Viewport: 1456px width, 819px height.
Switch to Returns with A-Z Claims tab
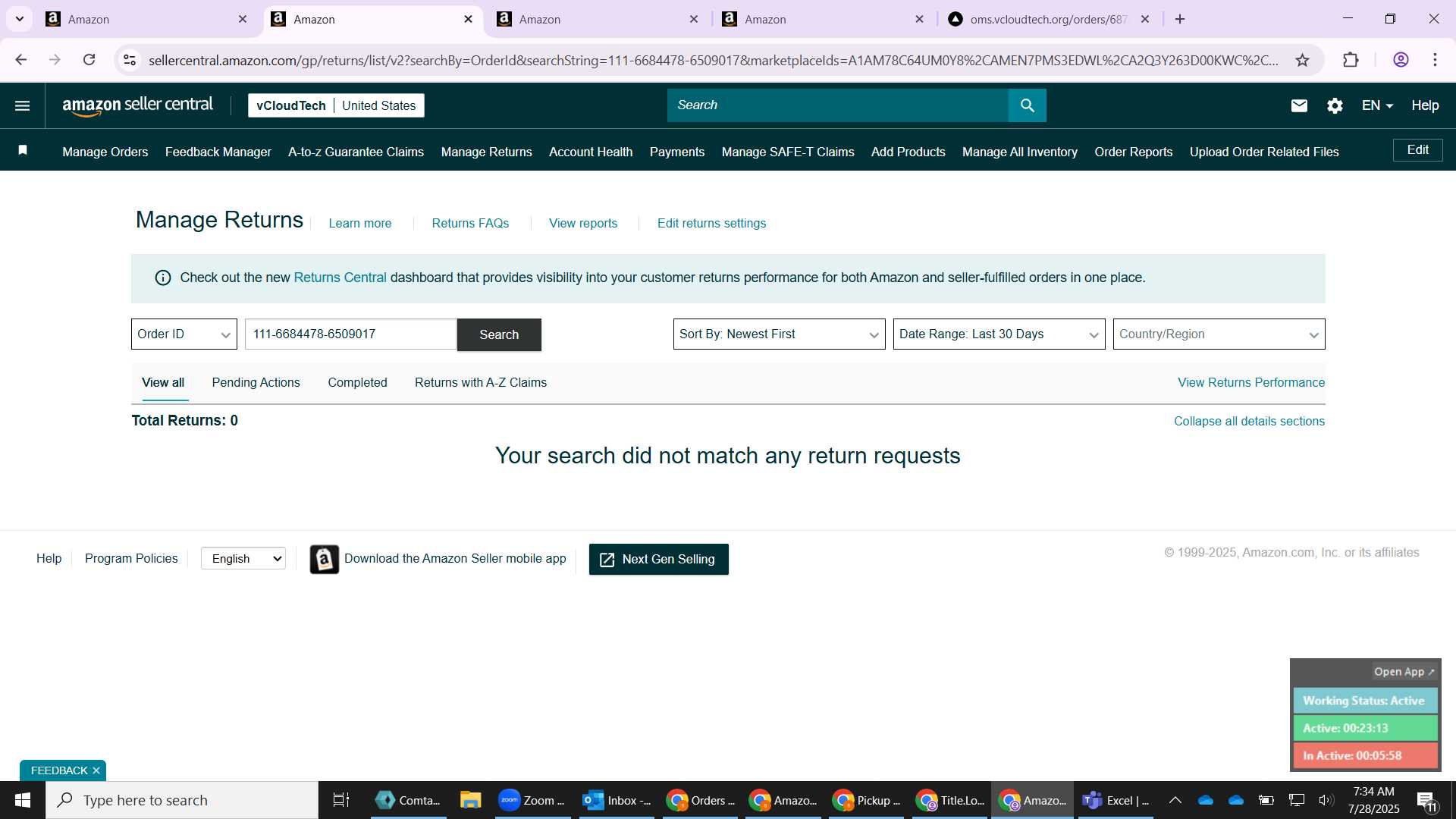click(x=481, y=383)
